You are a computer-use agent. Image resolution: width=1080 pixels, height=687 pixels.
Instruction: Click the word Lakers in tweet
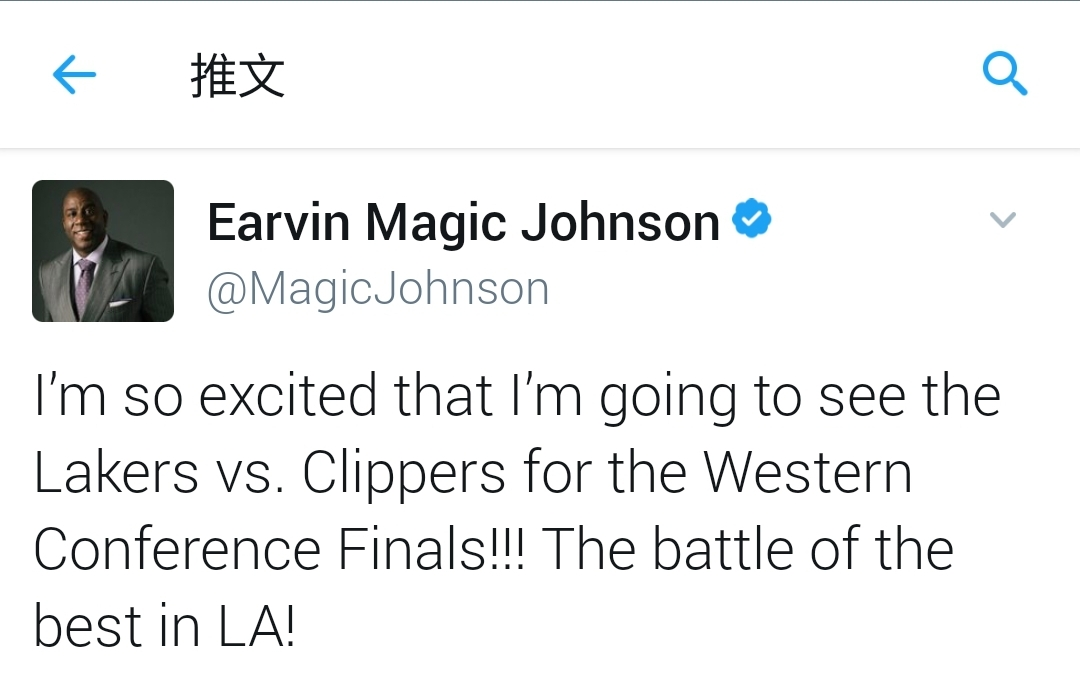(x=116, y=472)
